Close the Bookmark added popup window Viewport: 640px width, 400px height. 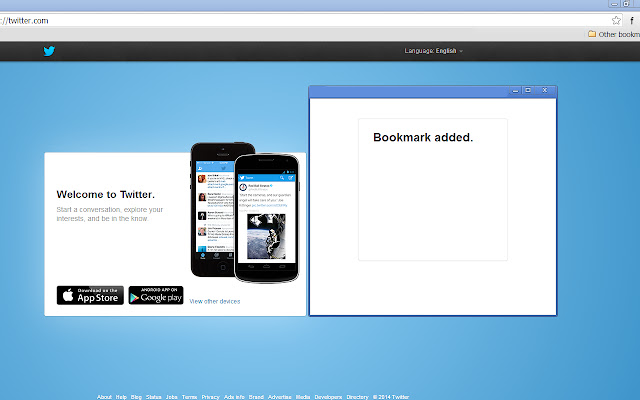544,90
